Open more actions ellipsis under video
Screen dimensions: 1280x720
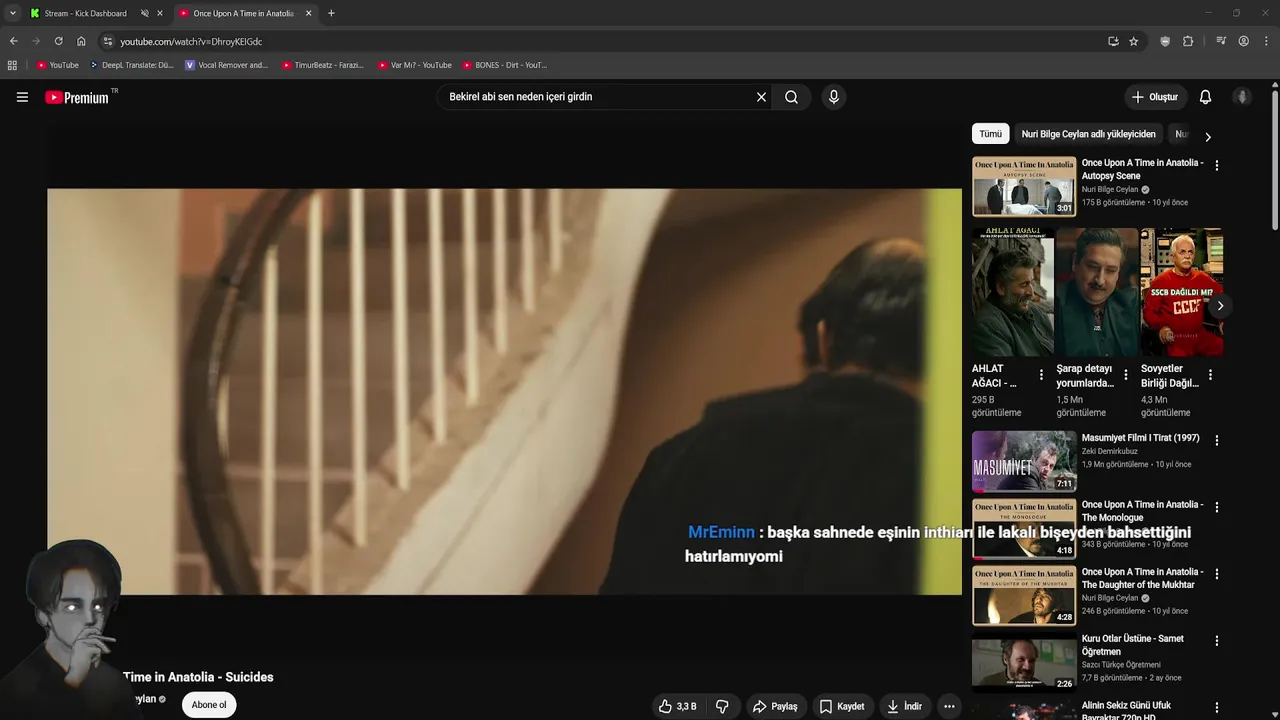[x=949, y=706]
